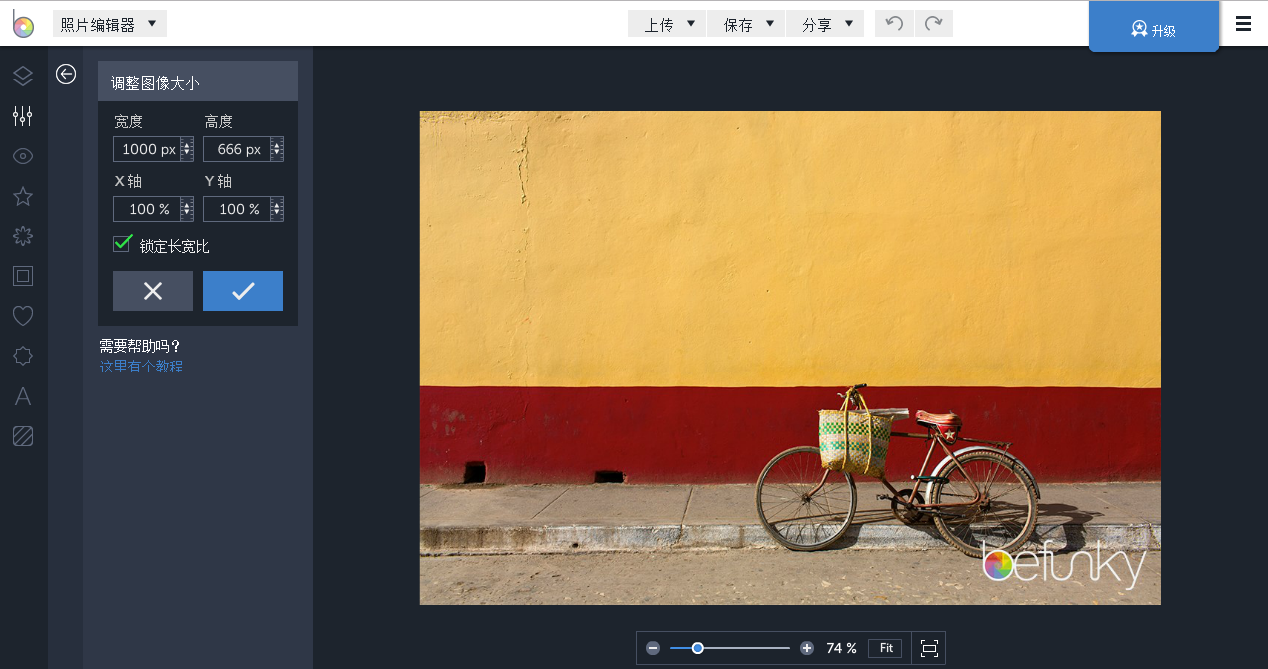Click the back arrow in the resize panel
The width and height of the screenshot is (1268, 669).
pos(66,74)
